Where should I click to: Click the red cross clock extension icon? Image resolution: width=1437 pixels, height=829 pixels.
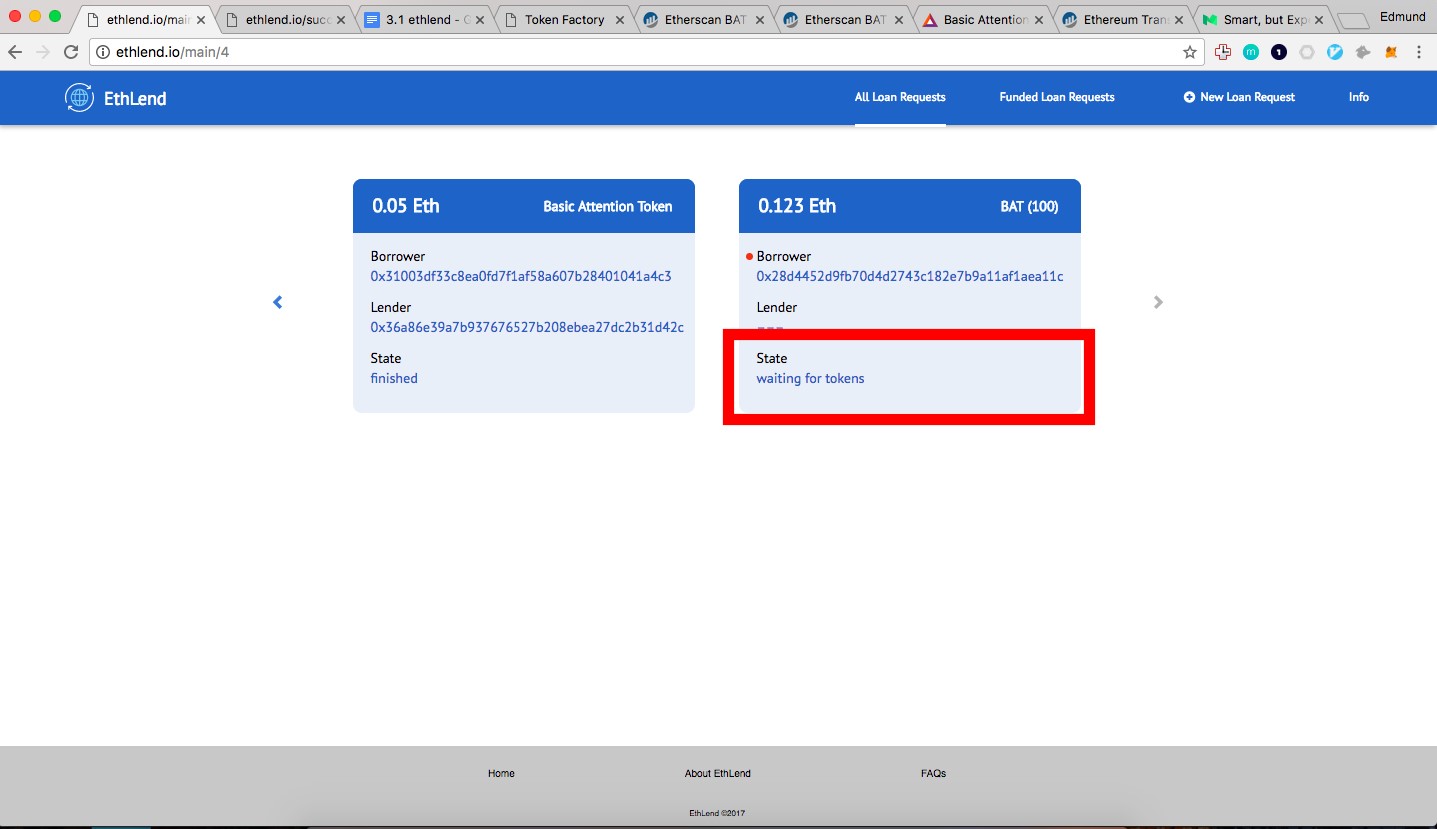coord(1223,52)
